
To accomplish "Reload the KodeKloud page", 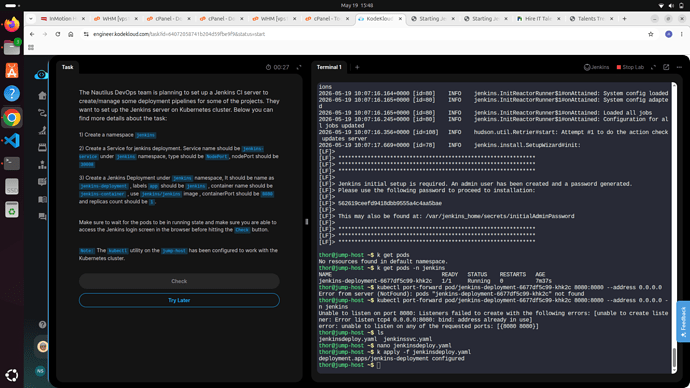I will [x=58, y=34].
